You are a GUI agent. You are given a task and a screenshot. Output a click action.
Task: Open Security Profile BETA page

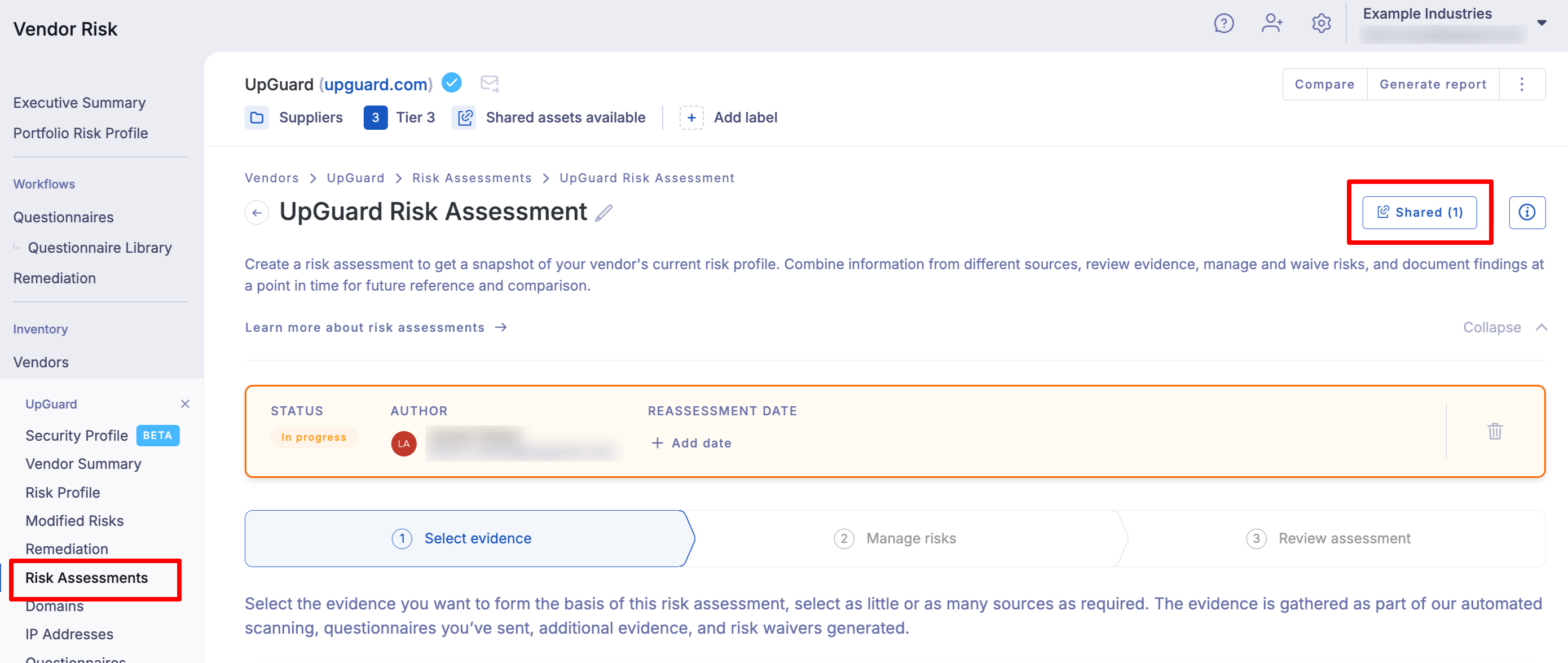102,435
